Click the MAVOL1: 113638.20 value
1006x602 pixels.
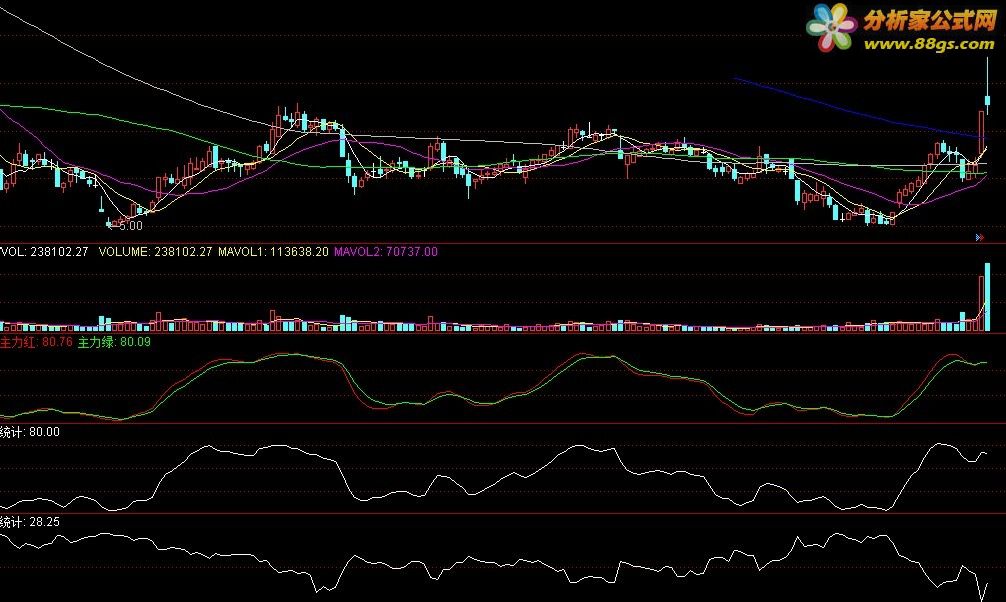[273, 252]
